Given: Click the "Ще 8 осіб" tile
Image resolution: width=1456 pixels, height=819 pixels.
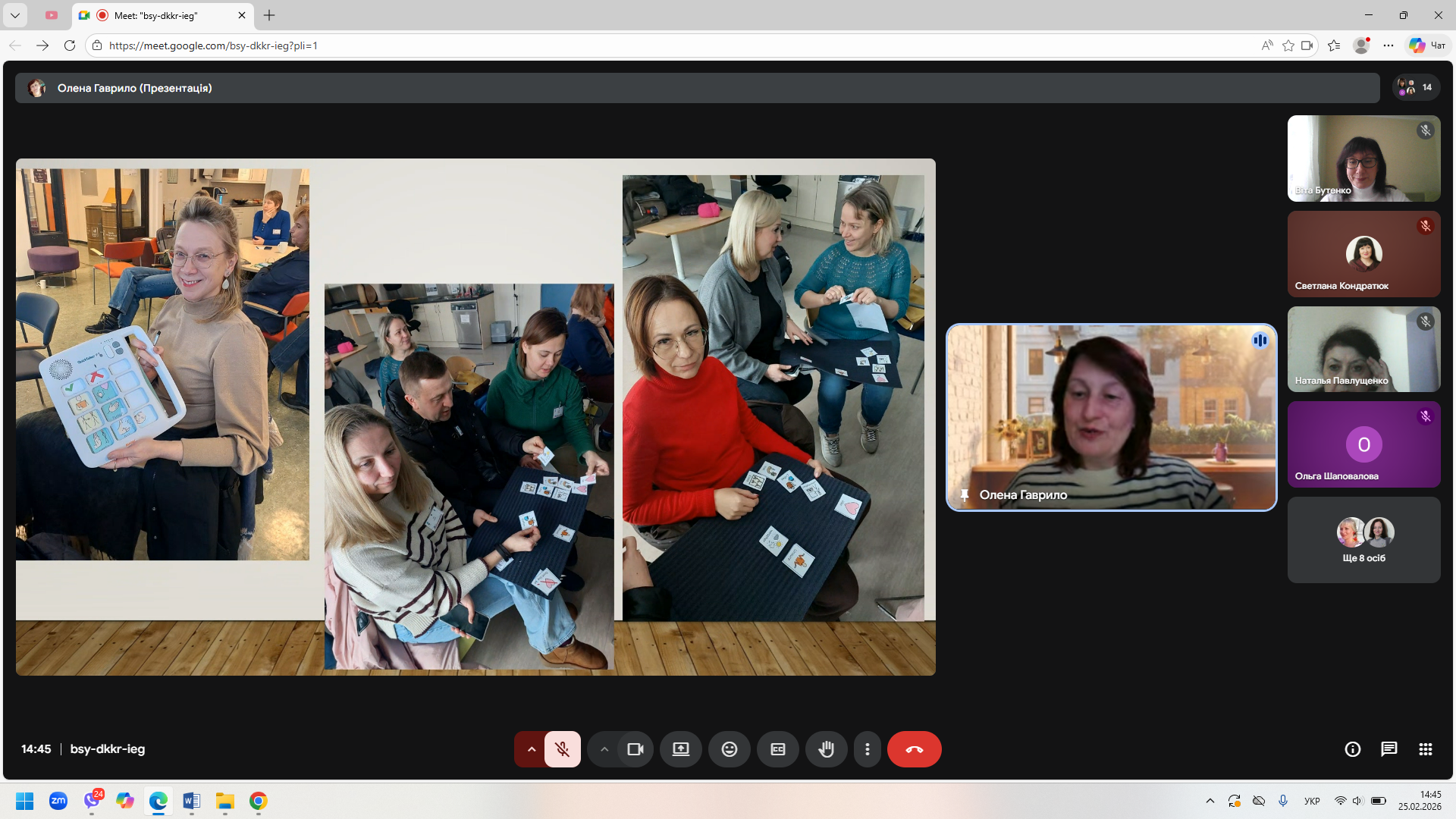Looking at the screenshot, I should [1363, 540].
